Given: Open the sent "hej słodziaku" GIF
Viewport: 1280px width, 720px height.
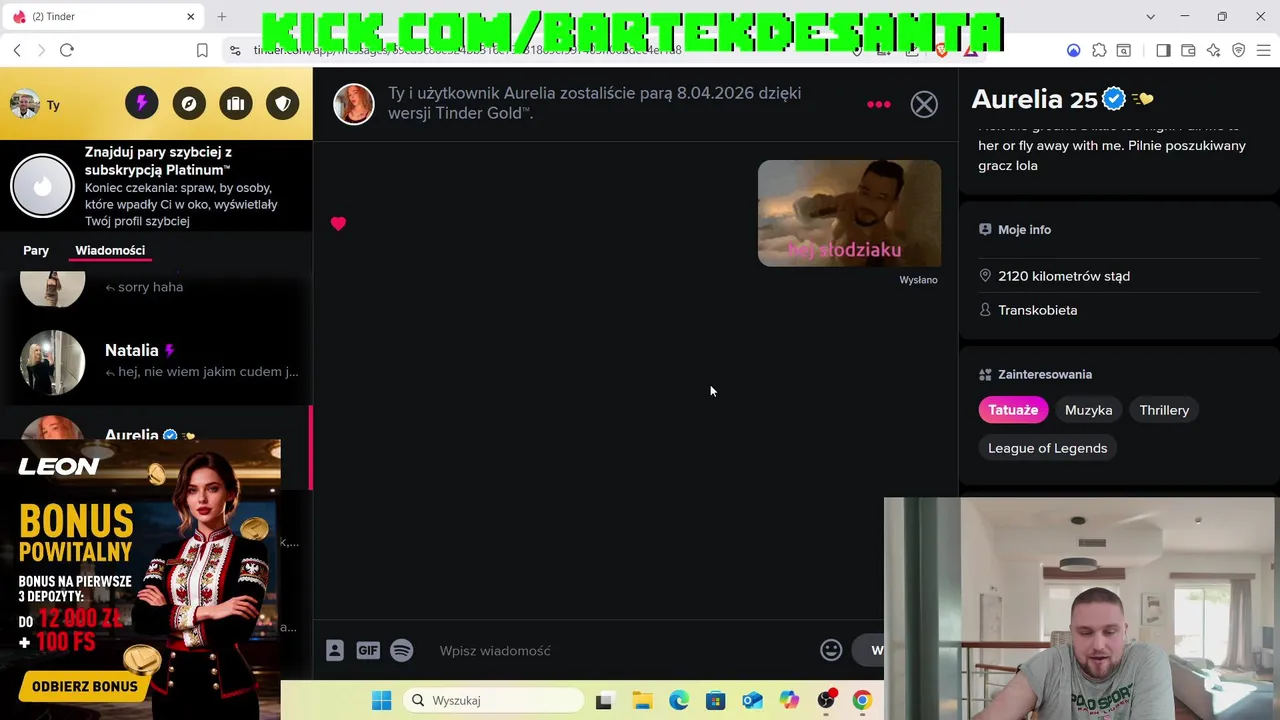Looking at the screenshot, I should click(x=849, y=213).
